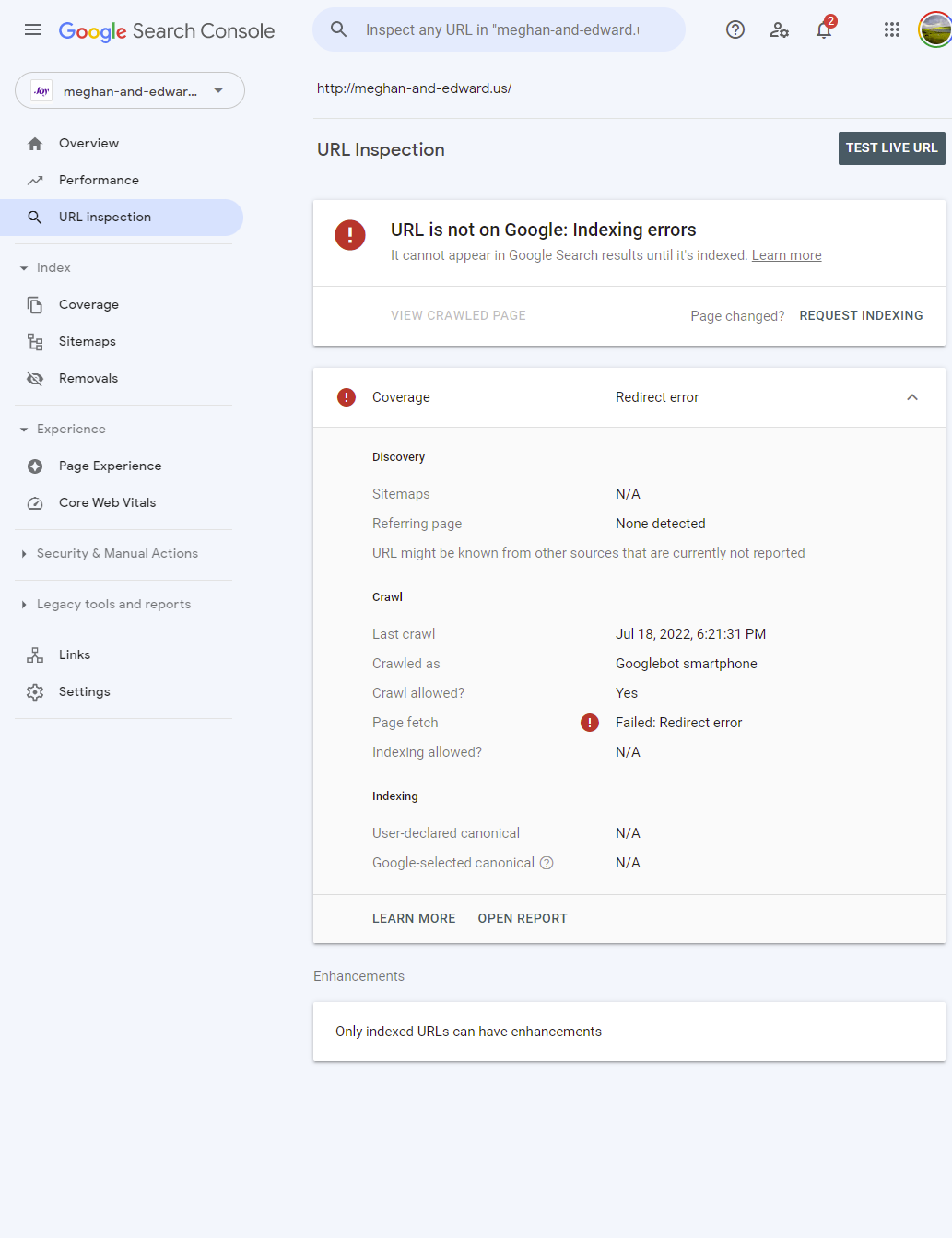Follow the Learn more link

coord(786,256)
